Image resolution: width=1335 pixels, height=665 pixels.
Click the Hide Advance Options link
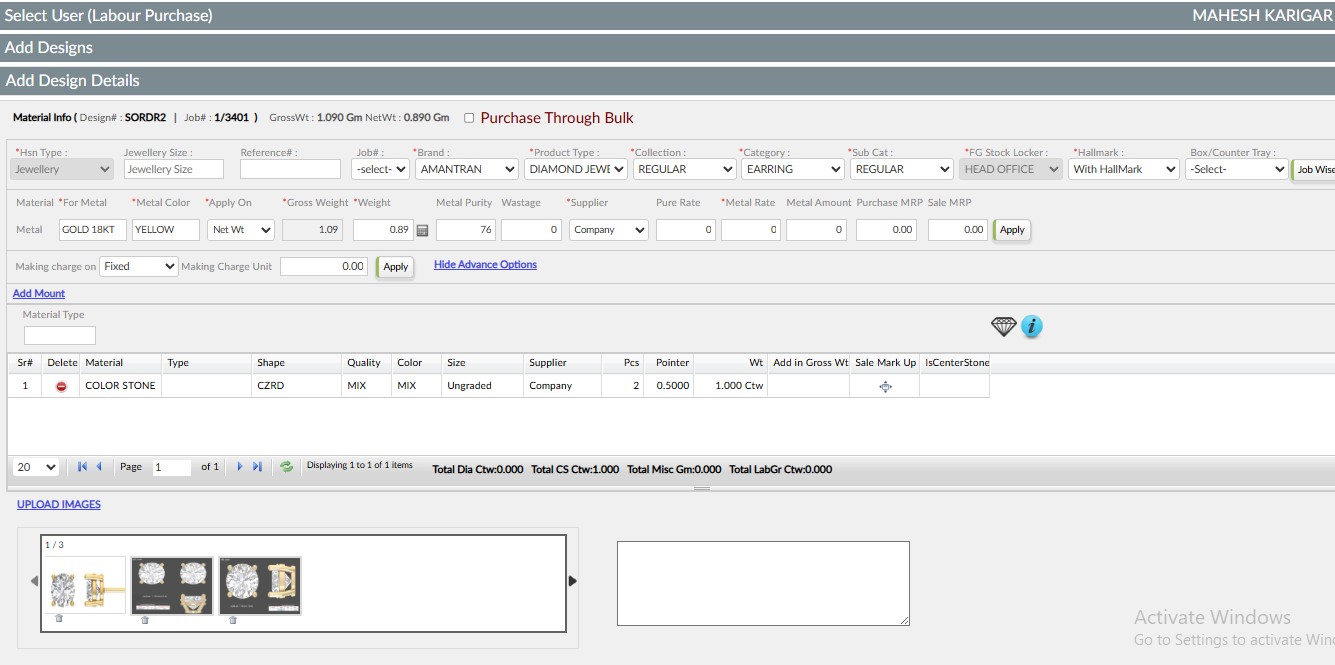[485, 265]
